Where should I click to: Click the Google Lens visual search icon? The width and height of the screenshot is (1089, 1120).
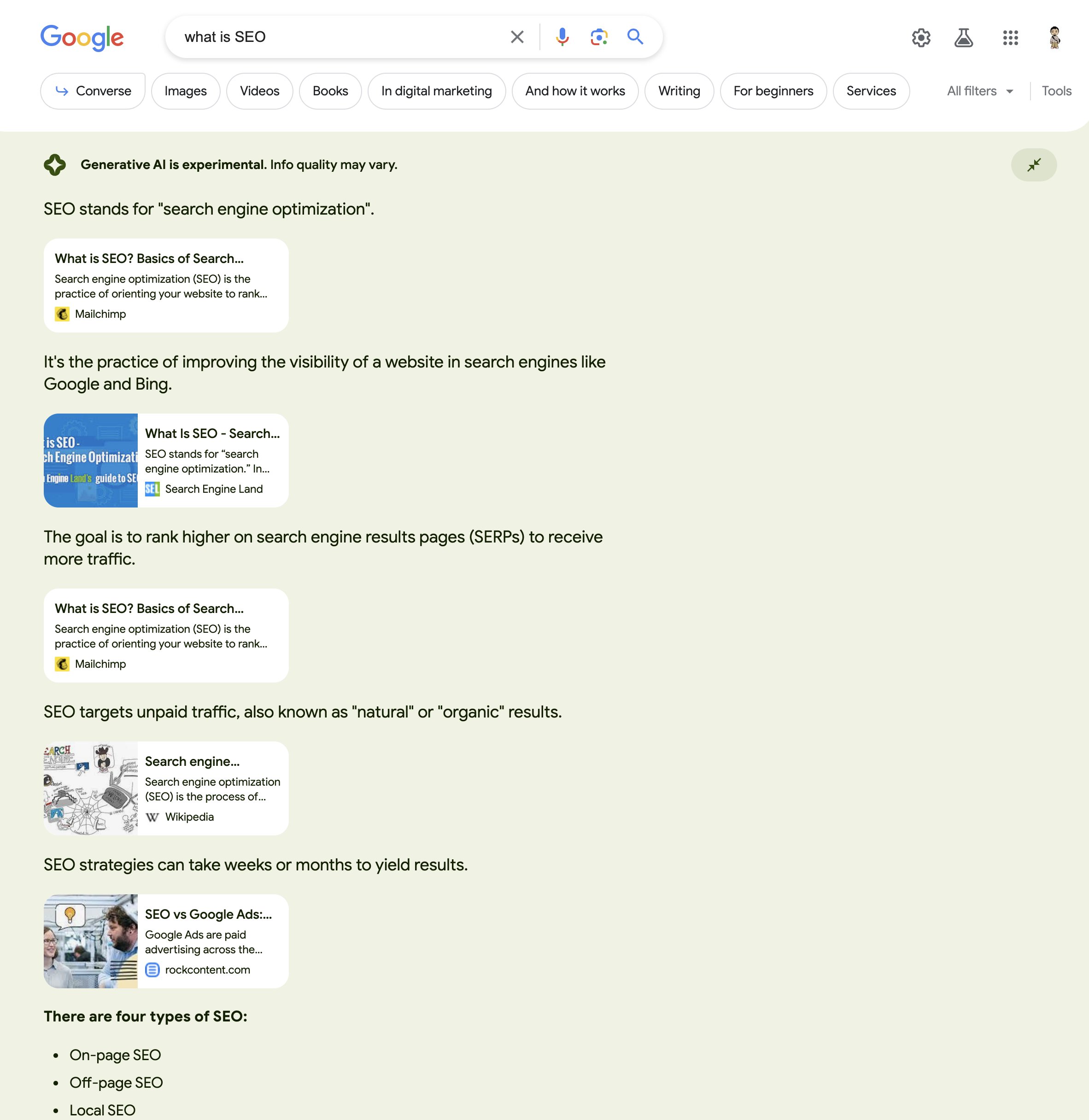point(599,37)
